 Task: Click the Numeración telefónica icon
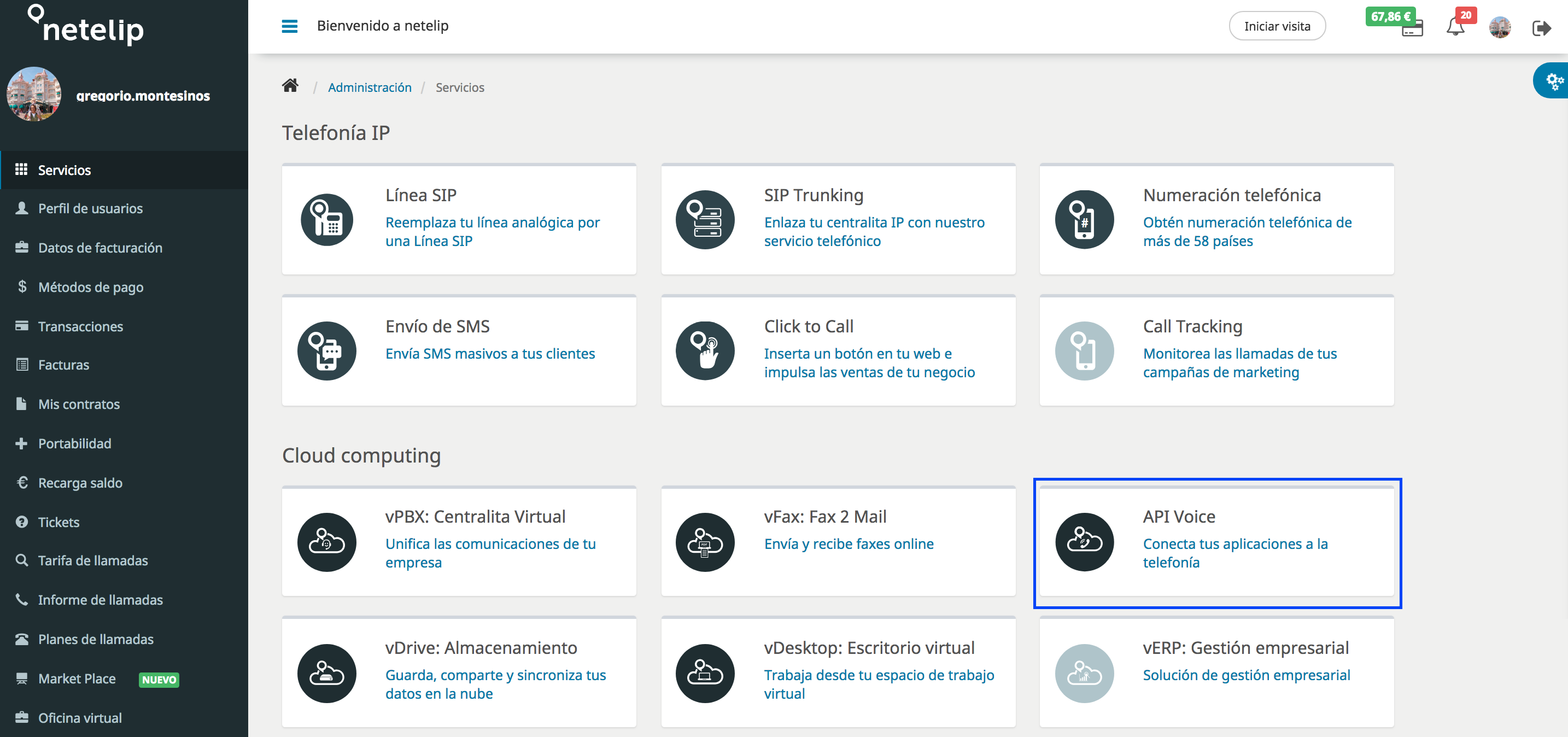pyautogui.click(x=1084, y=220)
